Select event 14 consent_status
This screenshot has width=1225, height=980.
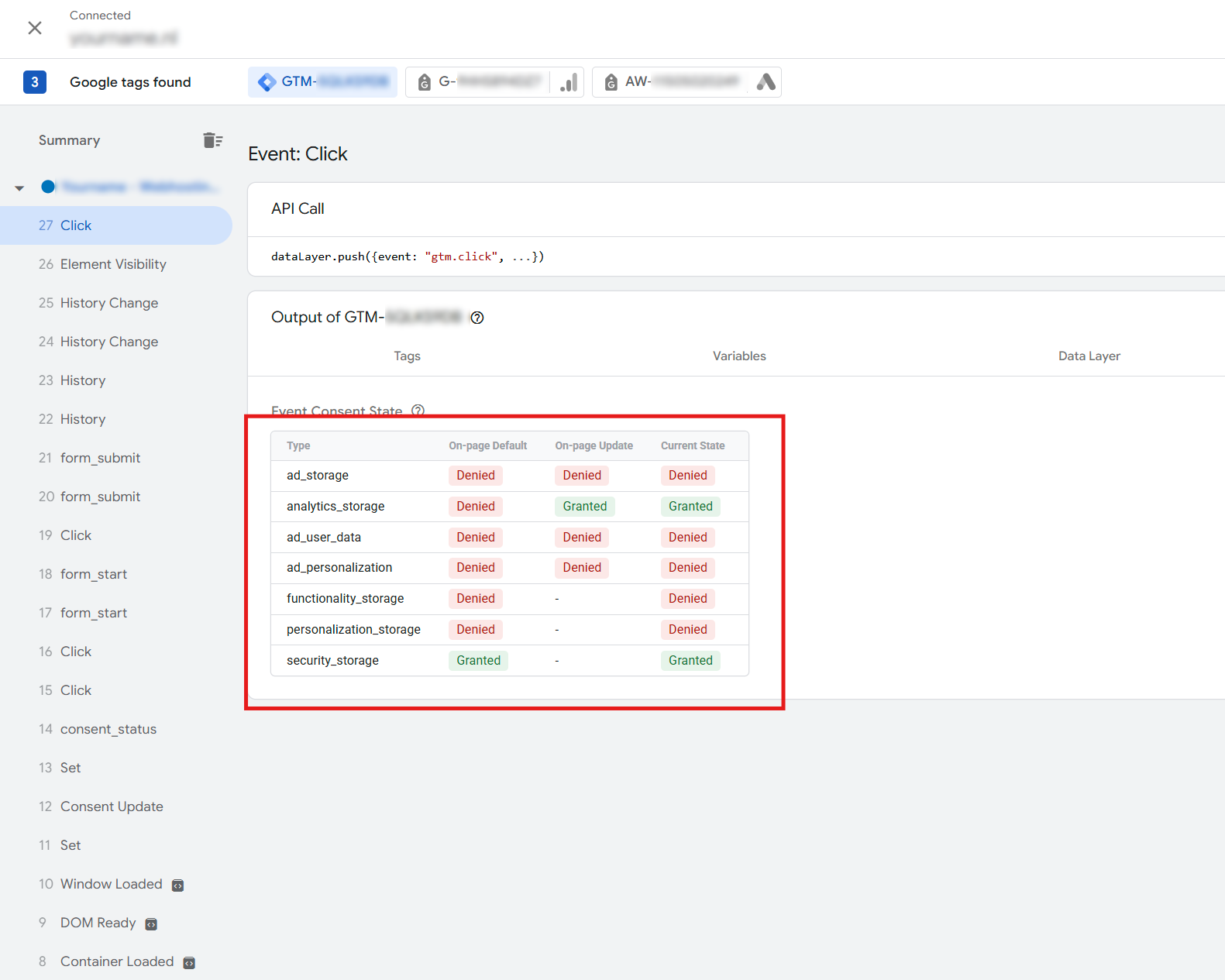pyautogui.click(x=108, y=729)
